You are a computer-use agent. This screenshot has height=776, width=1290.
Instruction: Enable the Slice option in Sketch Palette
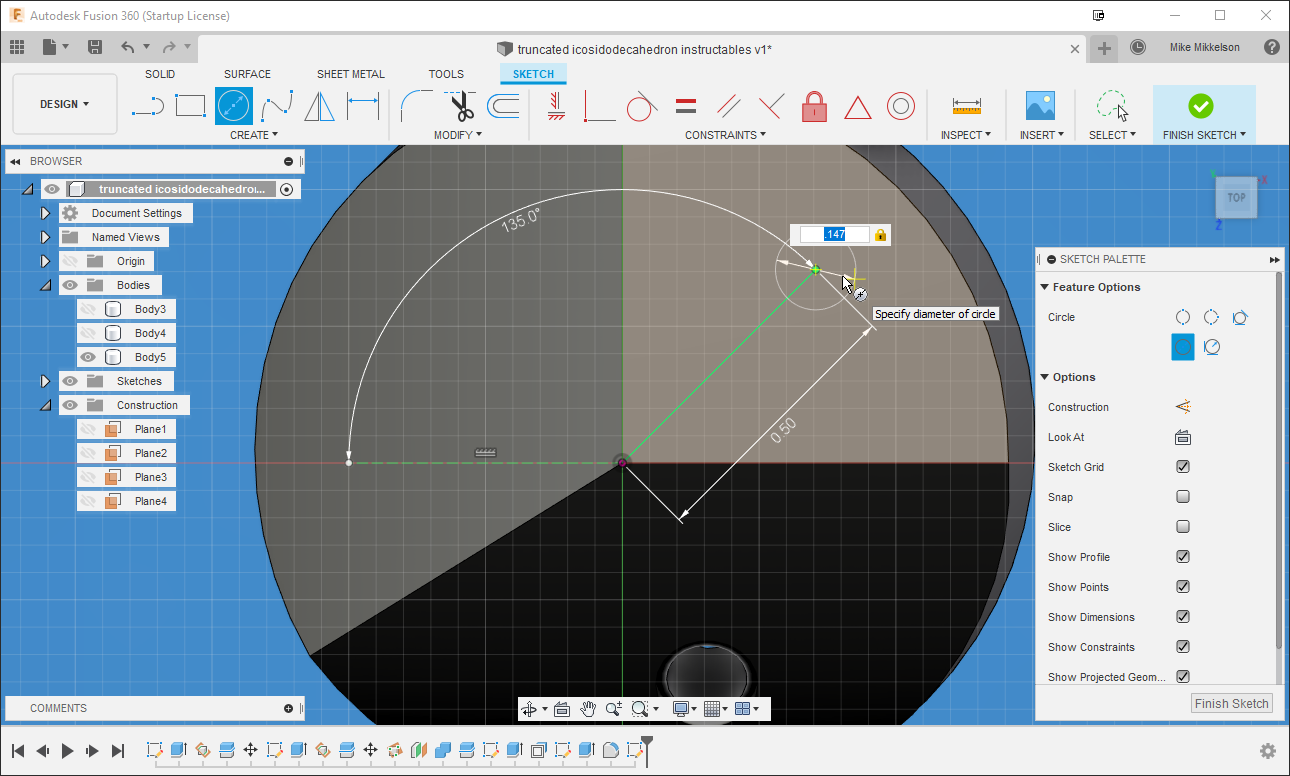tap(1183, 527)
